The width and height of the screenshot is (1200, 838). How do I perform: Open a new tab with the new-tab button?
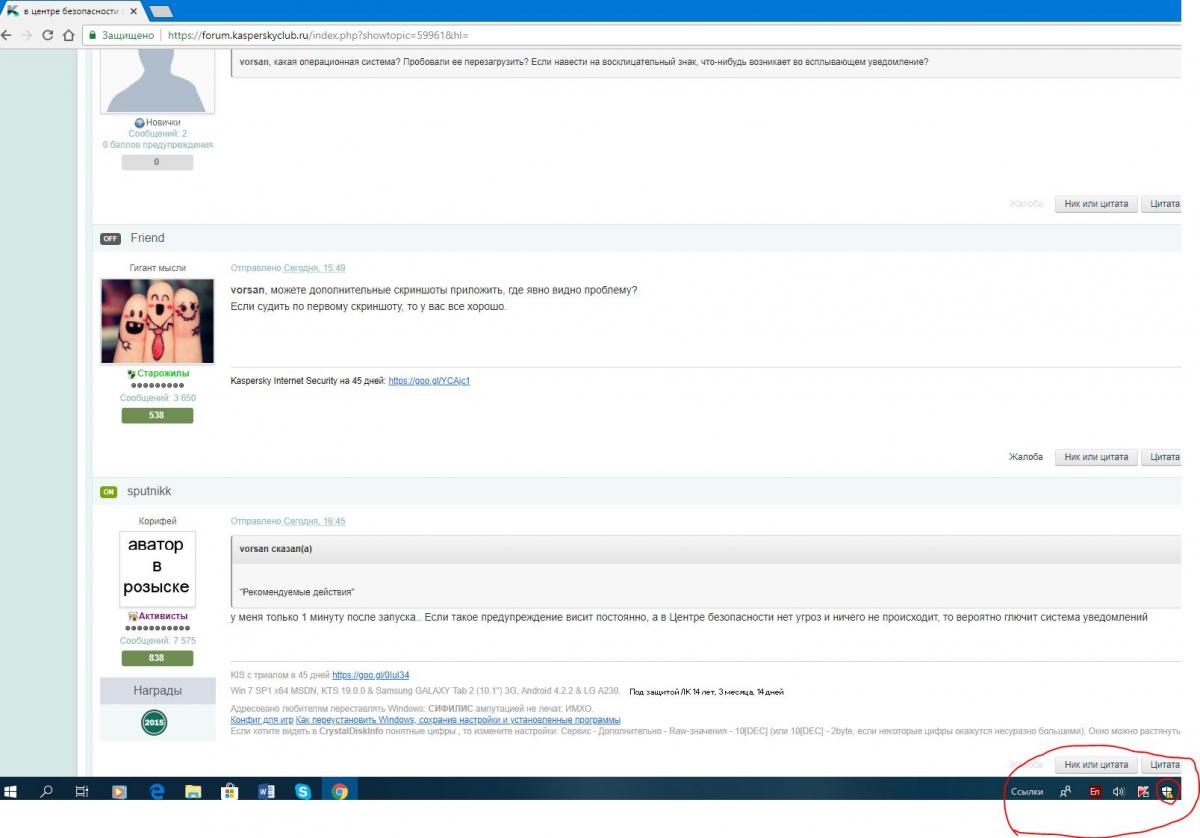pos(160,11)
